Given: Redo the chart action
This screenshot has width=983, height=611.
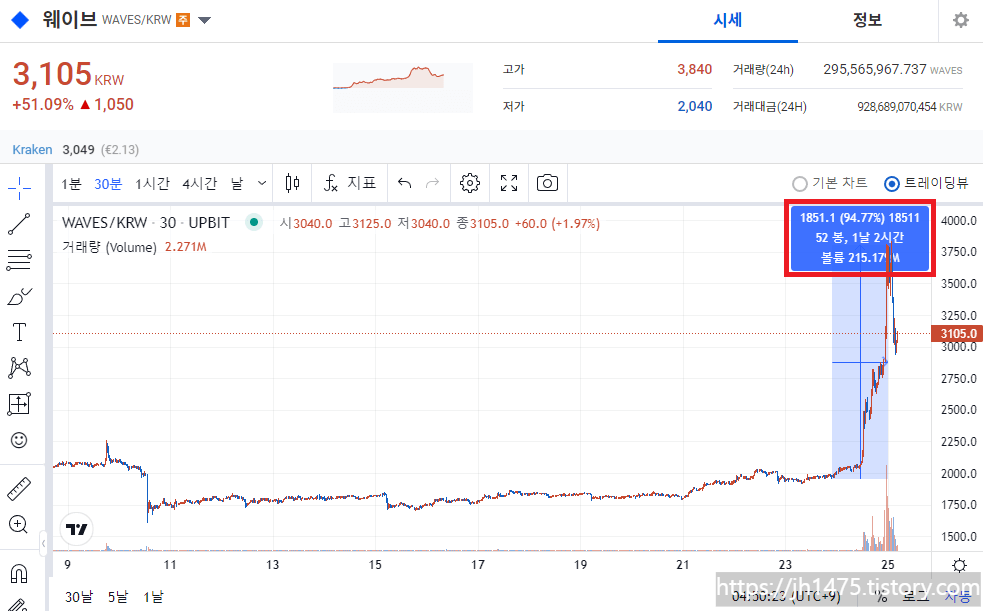Looking at the screenshot, I should (x=433, y=183).
